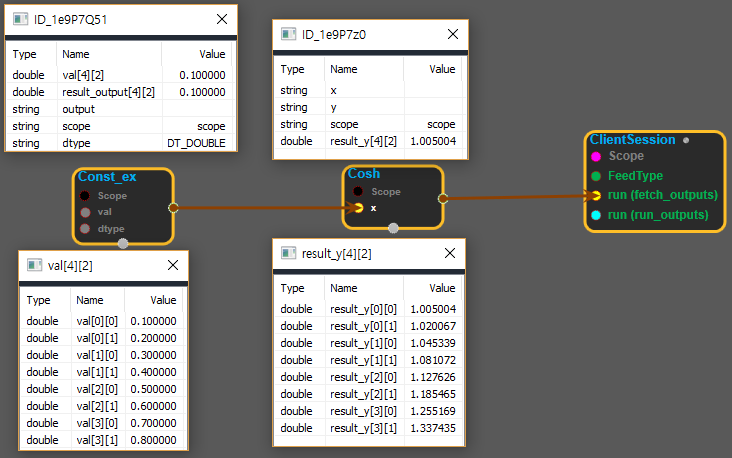The width and height of the screenshot is (732, 458).
Task: Click Name column header in val[4][2] panel
Action: [90, 299]
